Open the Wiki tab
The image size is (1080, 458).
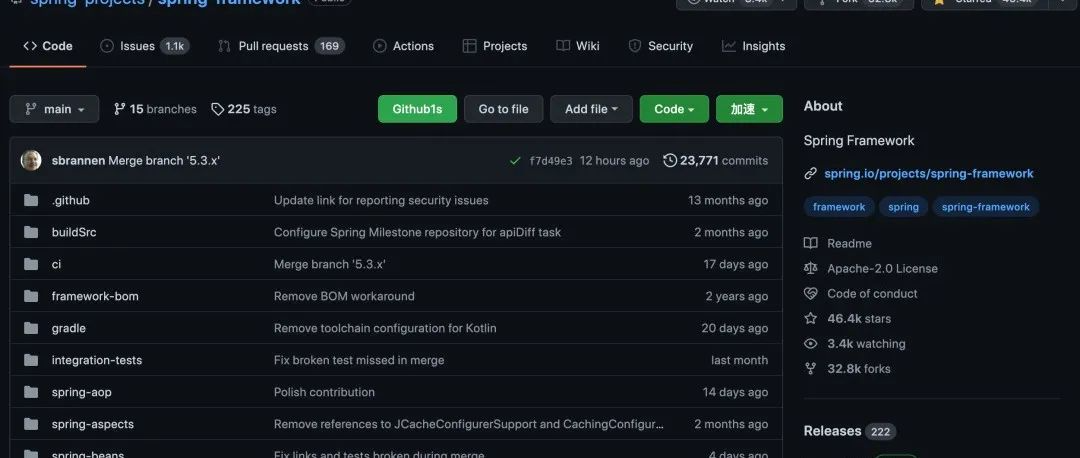(577, 46)
